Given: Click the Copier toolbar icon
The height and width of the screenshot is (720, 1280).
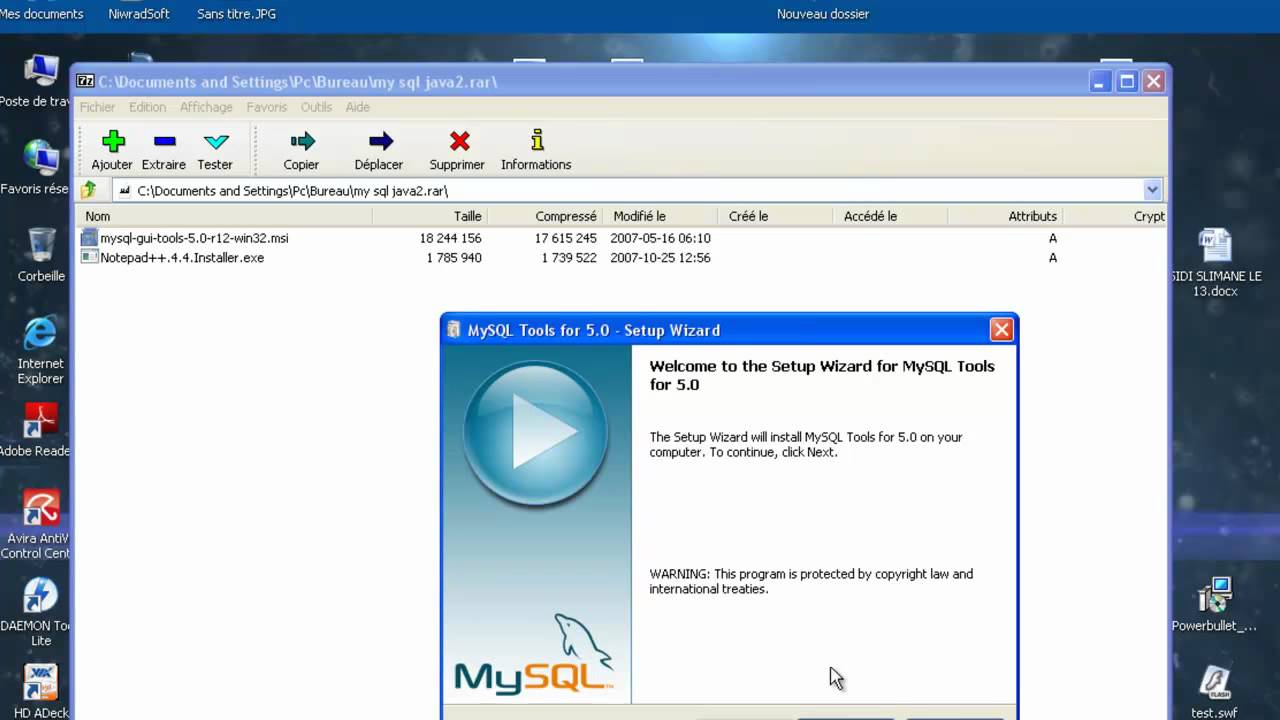Looking at the screenshot, I should tap(302, 141).
